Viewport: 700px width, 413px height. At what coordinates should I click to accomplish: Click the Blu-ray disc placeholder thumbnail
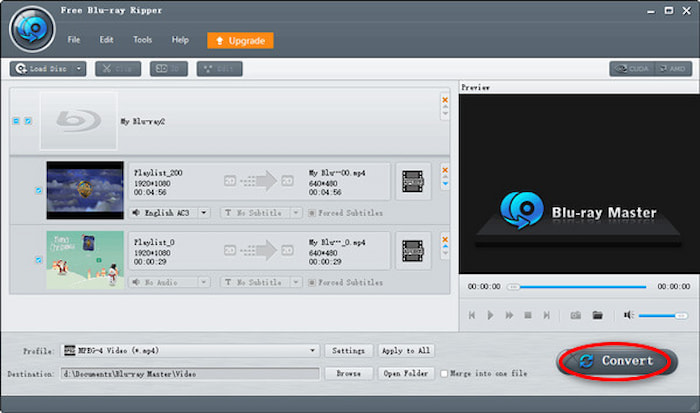79,121
